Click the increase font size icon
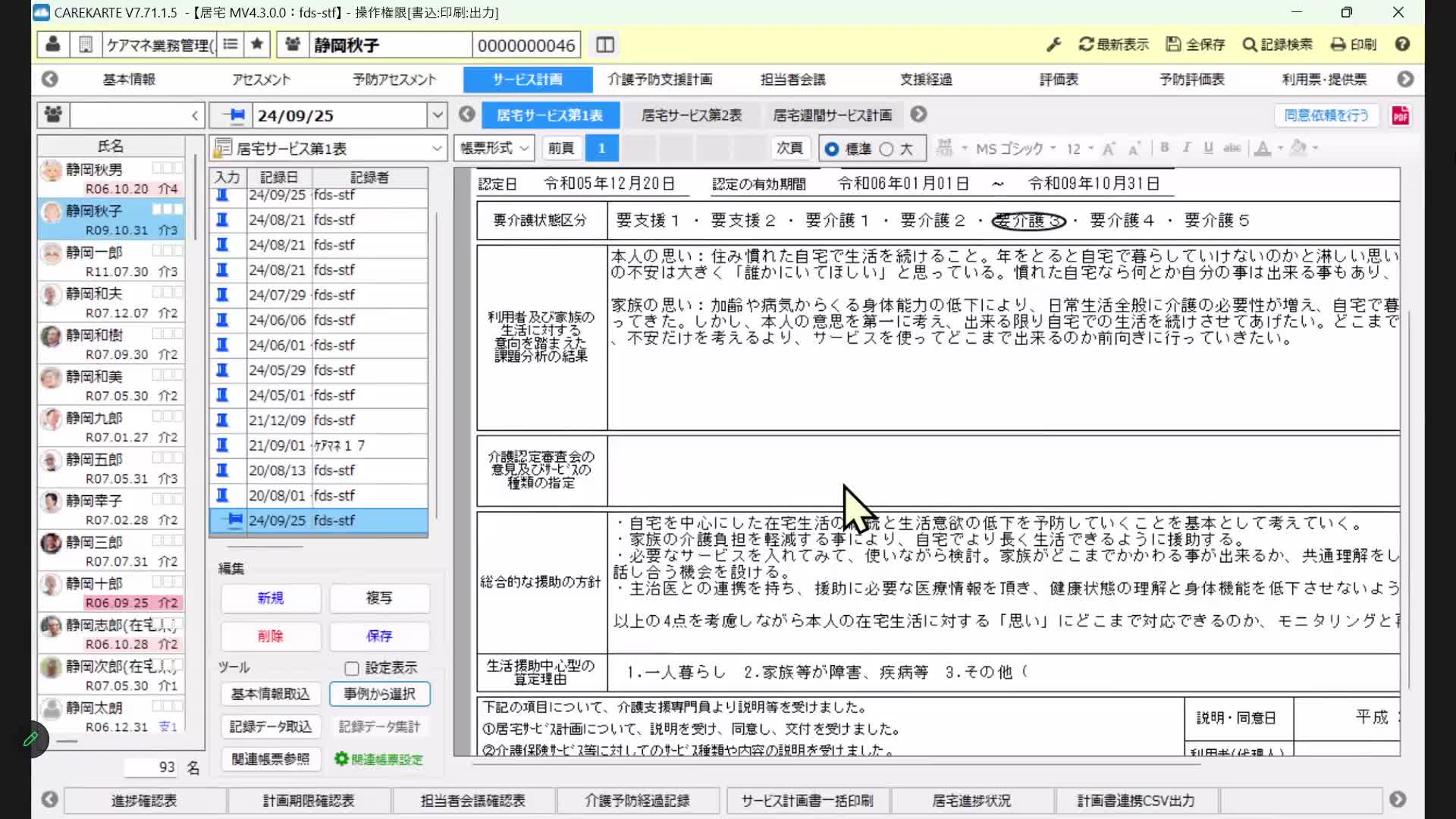 [1109, 149]
